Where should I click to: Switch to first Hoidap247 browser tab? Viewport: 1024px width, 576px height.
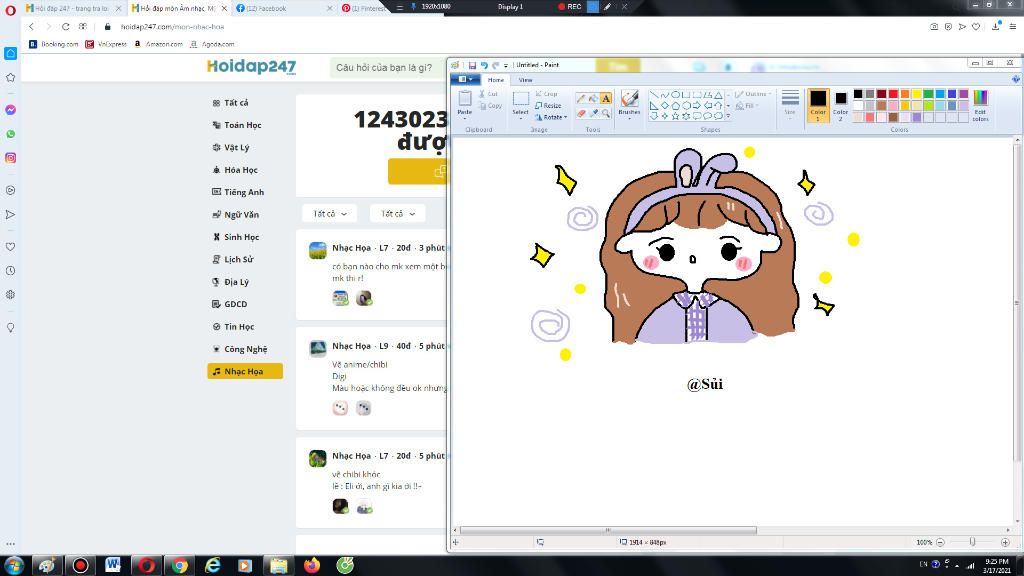[x=72, y=8]
